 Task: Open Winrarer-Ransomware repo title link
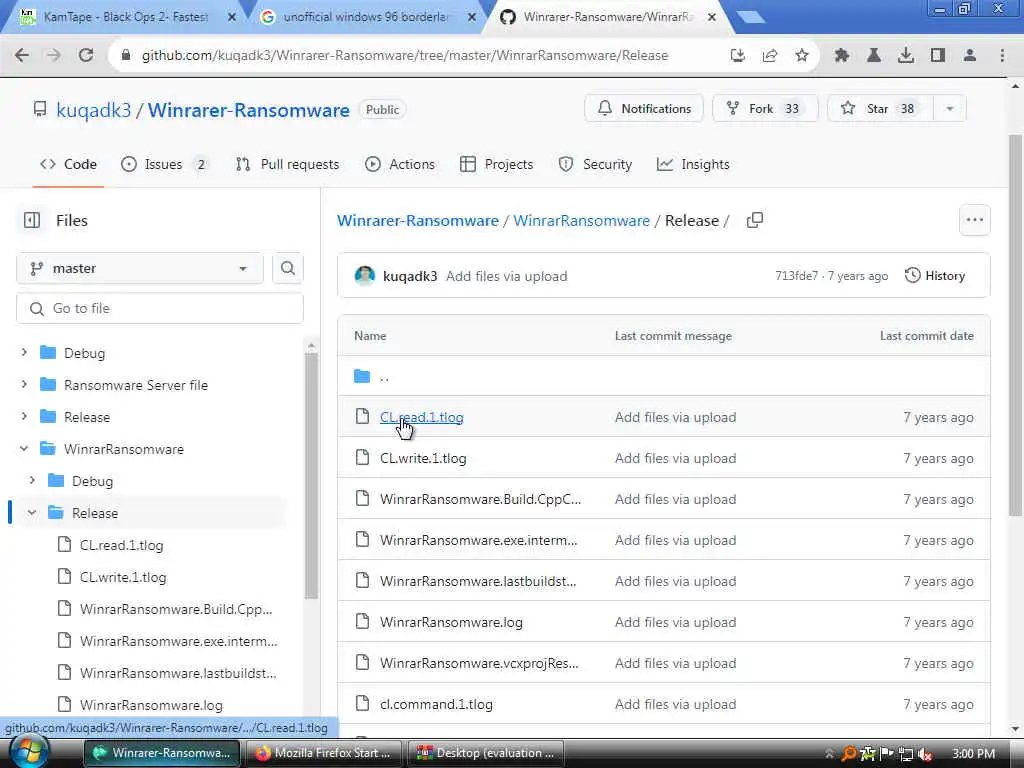(248, 110)
